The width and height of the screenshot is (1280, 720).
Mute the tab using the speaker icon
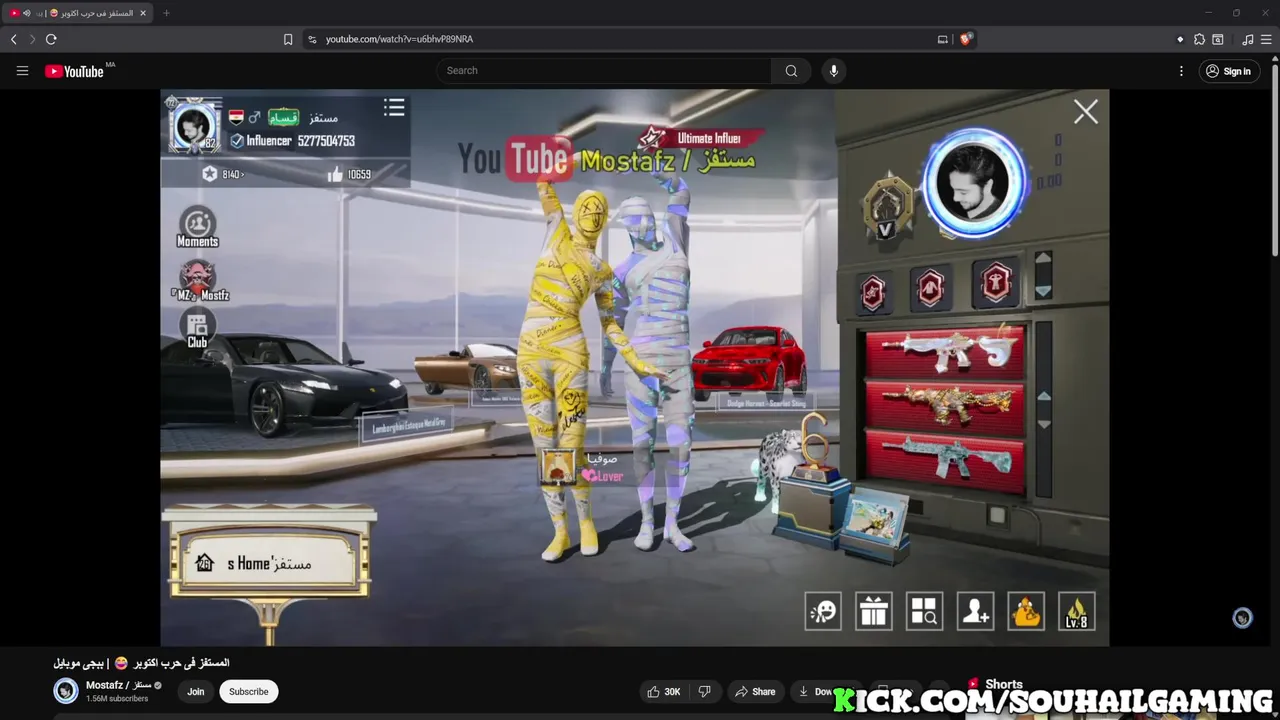coord(26,13)
